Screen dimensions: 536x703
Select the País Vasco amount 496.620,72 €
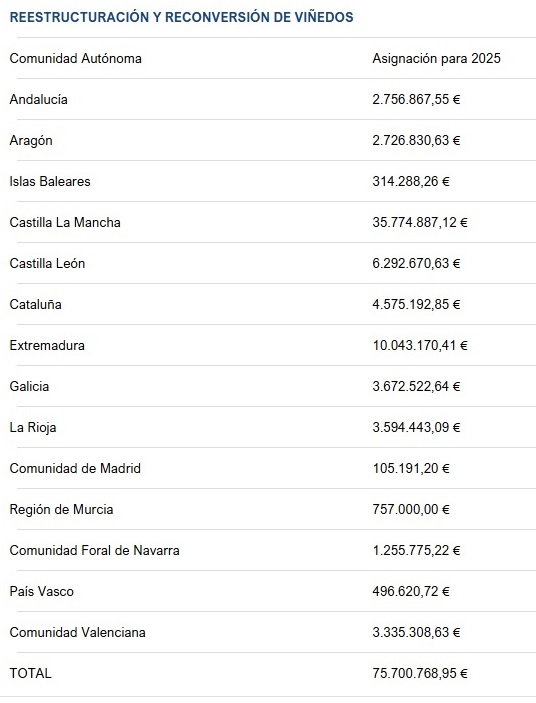pos(411,591)
